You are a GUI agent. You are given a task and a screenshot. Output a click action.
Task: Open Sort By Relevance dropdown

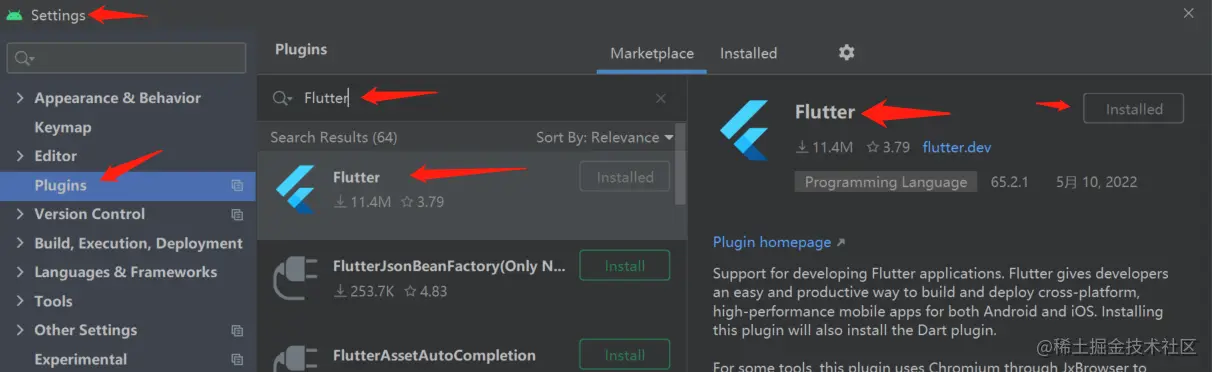(604, 137)
